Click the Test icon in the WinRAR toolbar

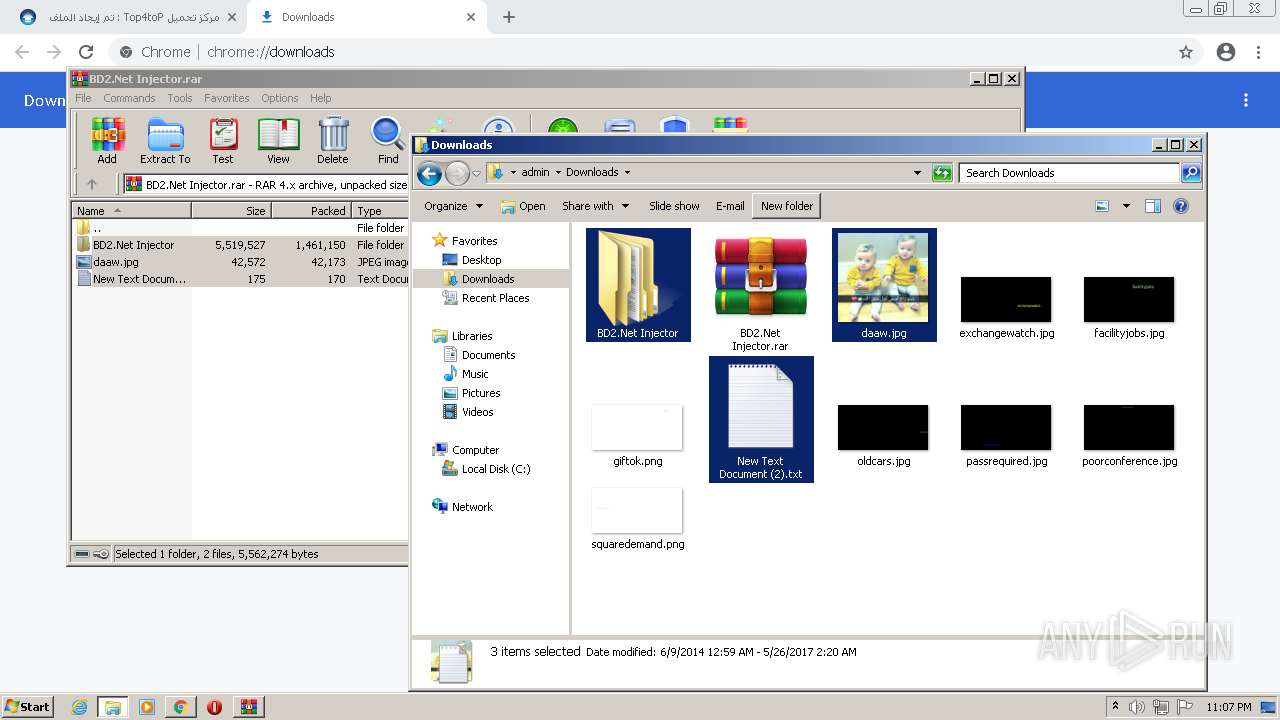(x=223, y=140)
